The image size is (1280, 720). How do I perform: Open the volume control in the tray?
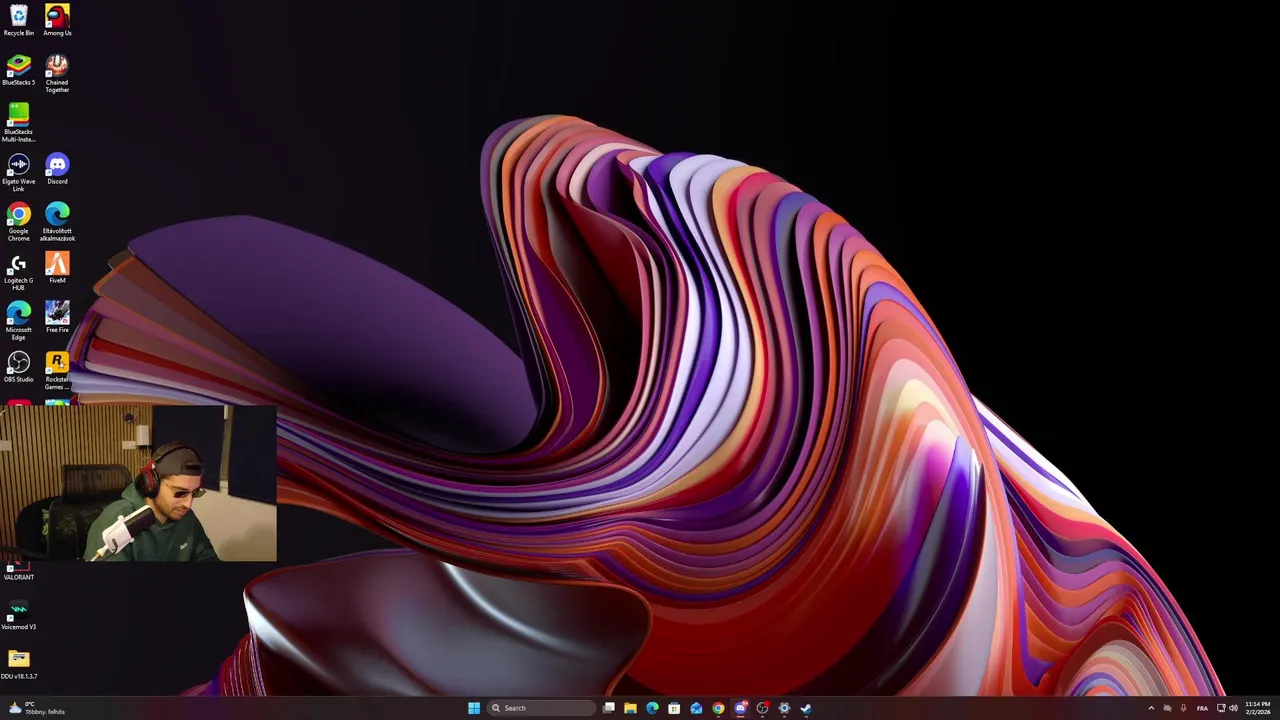coord(1233,708)
